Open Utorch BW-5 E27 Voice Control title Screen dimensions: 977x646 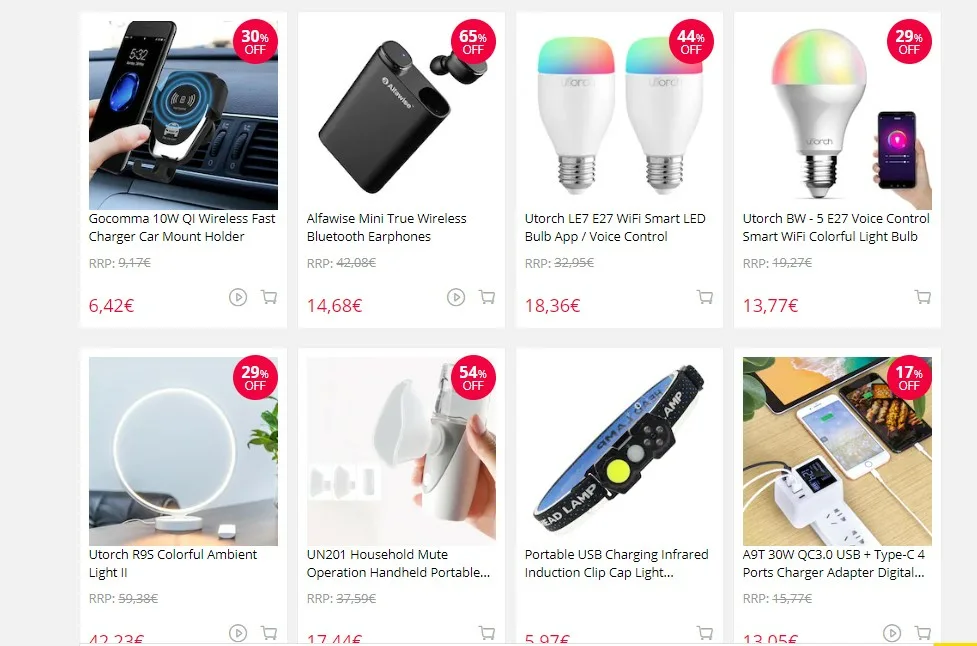[x=836, y=227]
